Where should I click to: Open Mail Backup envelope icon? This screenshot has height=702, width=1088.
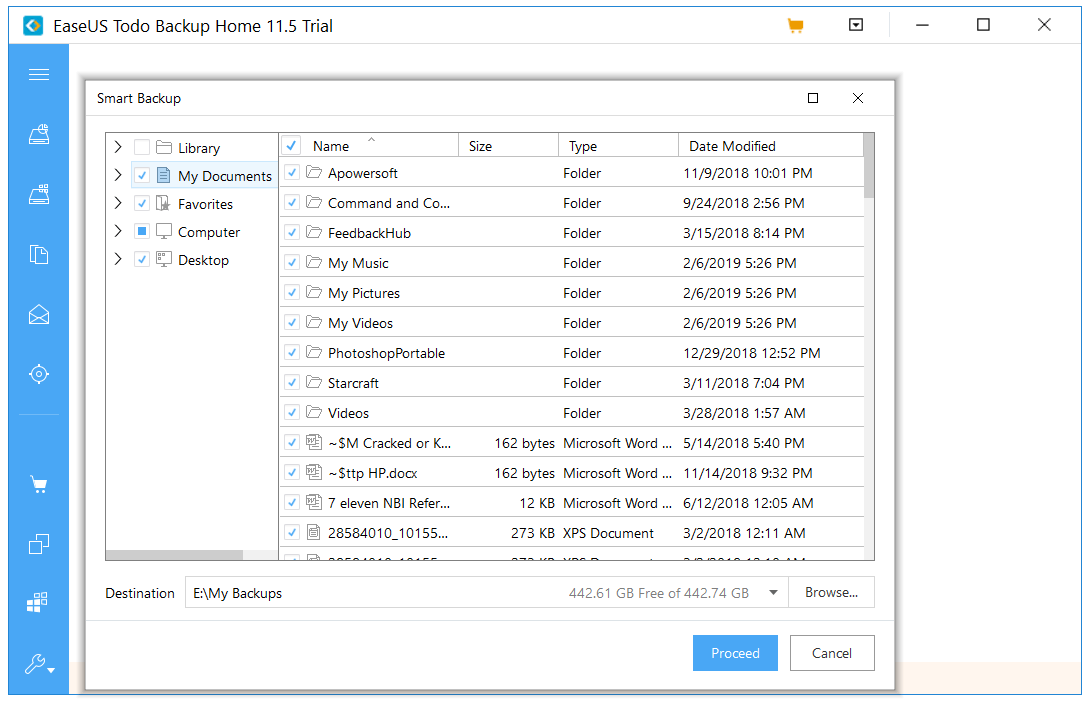point(39,315)
